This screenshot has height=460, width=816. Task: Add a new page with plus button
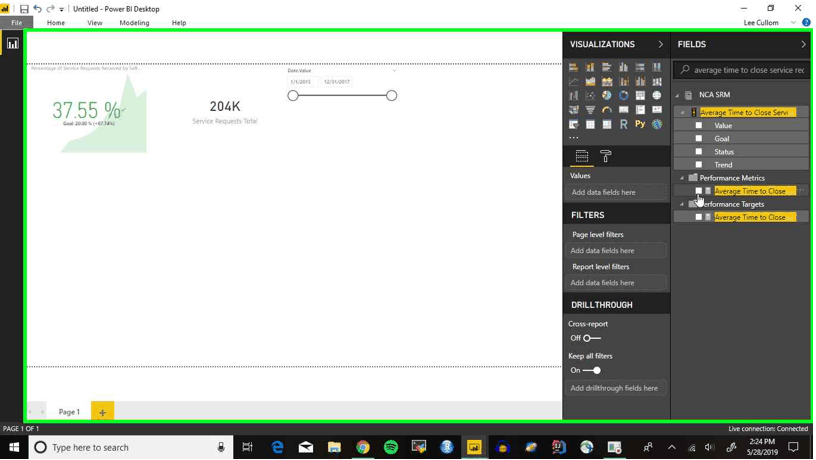pyautogui.click(x=103, y=412)
